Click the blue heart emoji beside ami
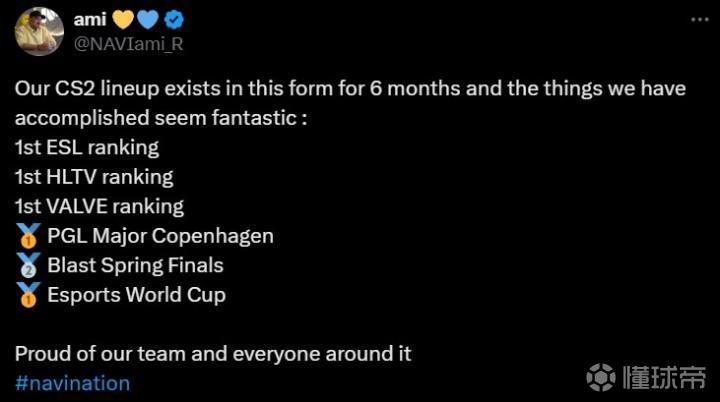 coord(148,20)
